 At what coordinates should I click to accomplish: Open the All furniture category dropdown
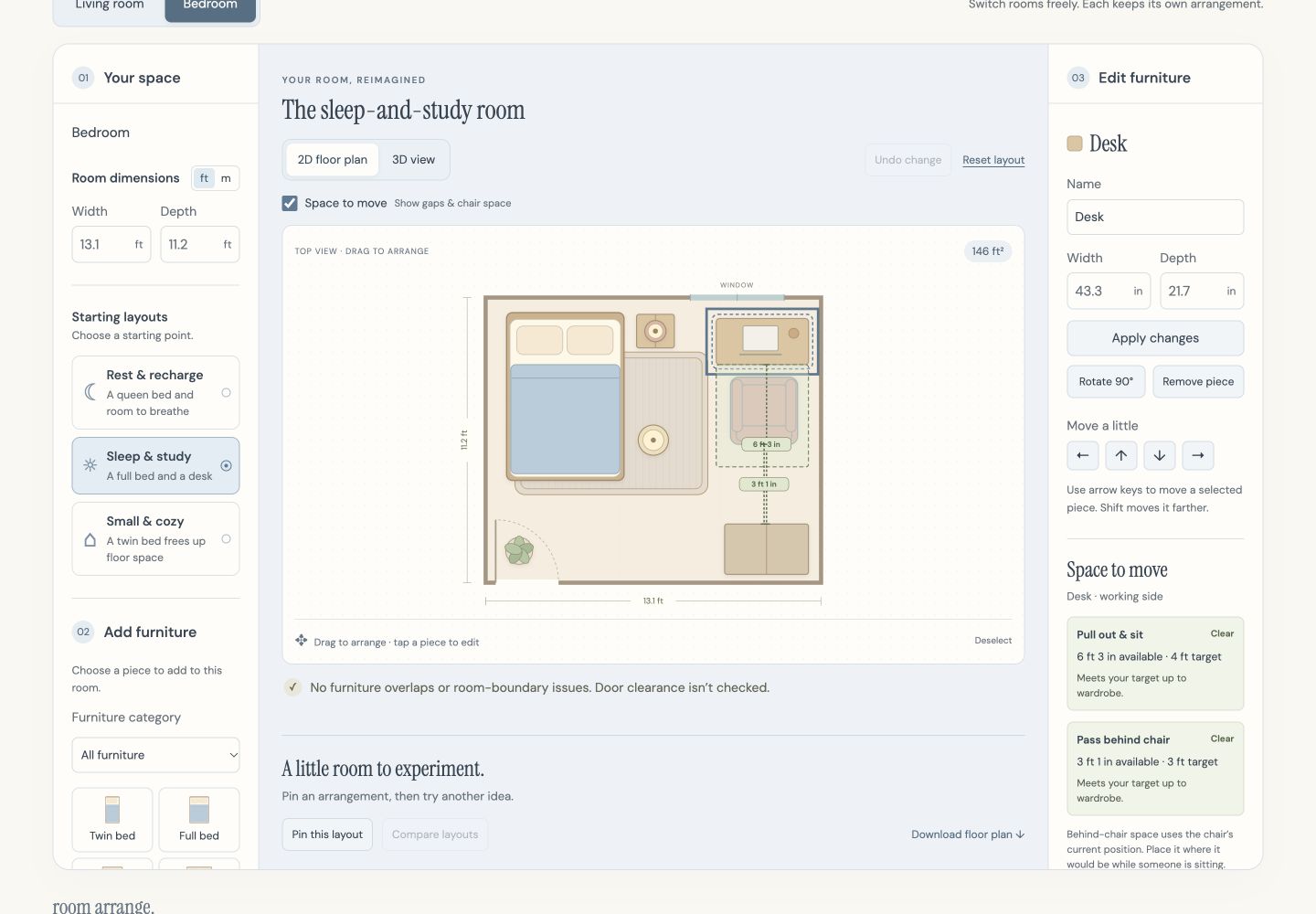click(x=155, y=755)
